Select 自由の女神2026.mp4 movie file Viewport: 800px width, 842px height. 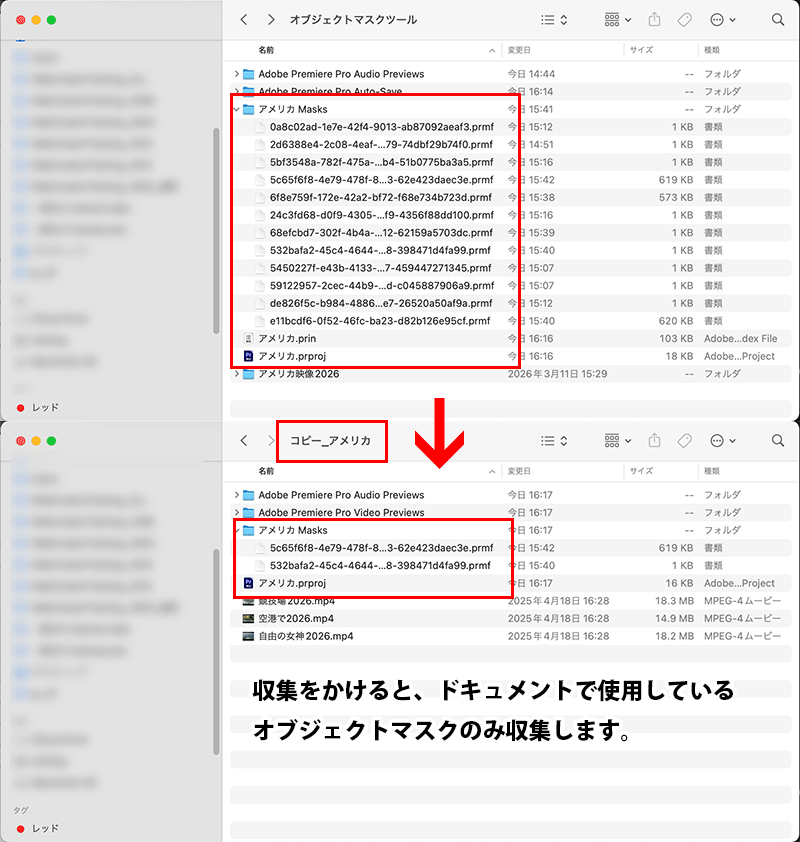coord(305,636)
